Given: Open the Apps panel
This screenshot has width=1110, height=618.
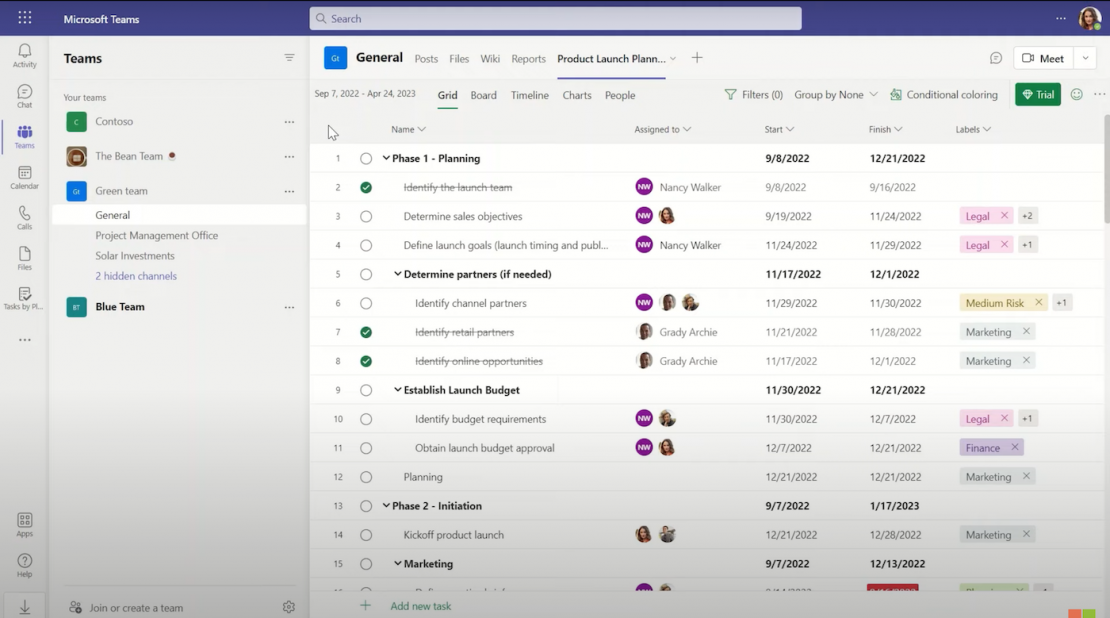Looking at the screenshot, I should [x=24, y=521].
